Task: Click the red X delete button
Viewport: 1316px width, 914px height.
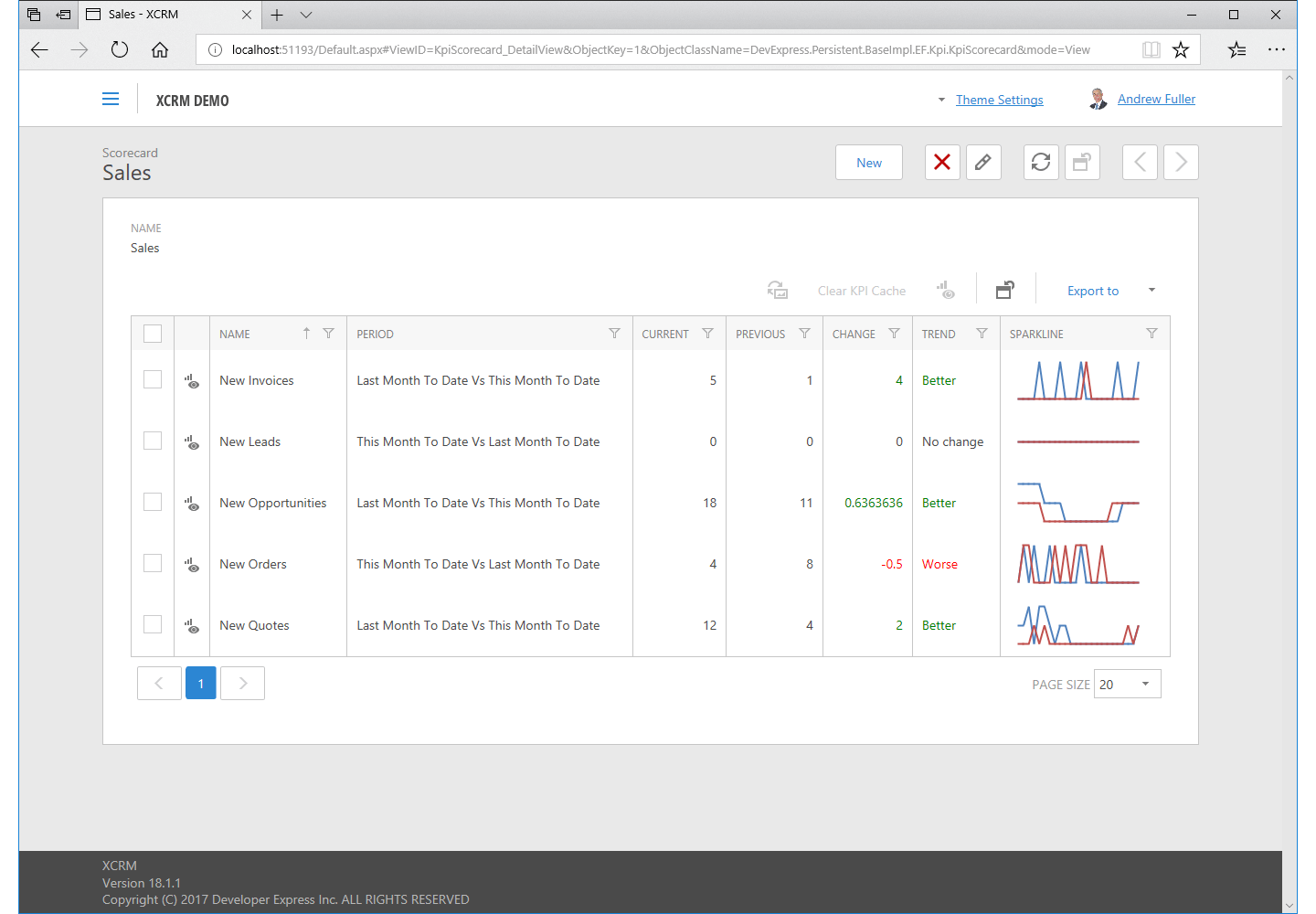Action: [942, 163]
